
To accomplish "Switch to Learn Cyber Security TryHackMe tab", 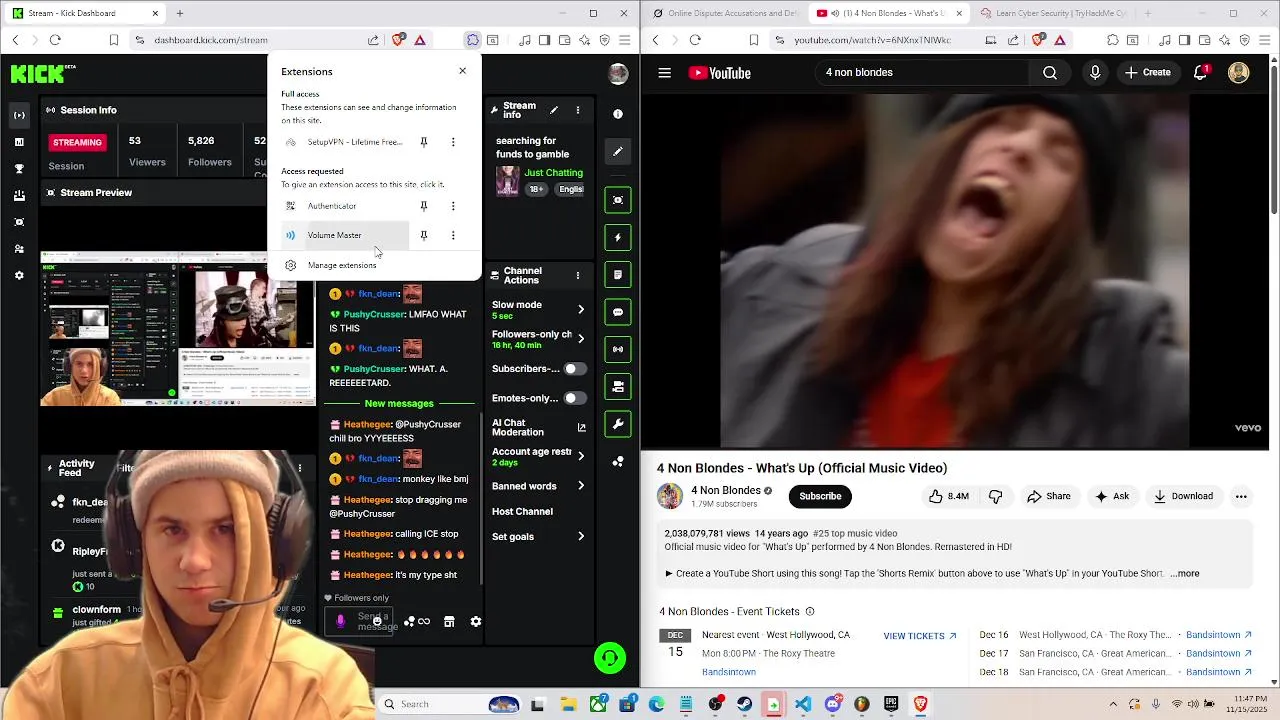I will (1055, 13).
